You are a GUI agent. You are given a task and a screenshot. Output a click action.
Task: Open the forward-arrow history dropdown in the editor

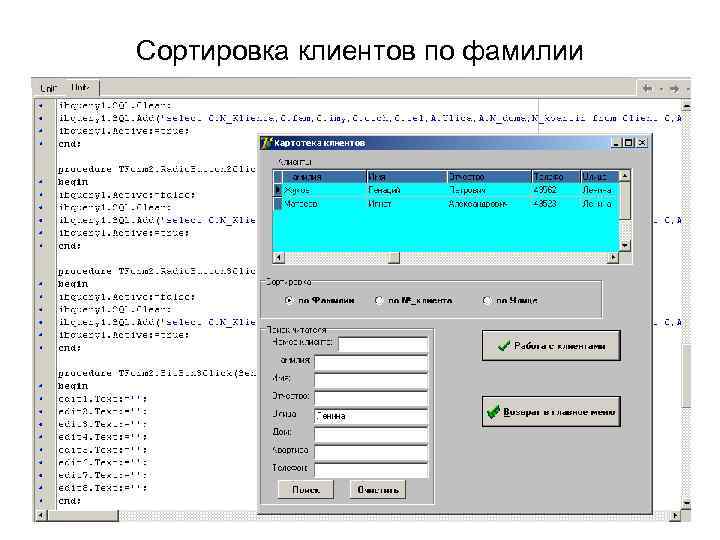pos(687,89)
